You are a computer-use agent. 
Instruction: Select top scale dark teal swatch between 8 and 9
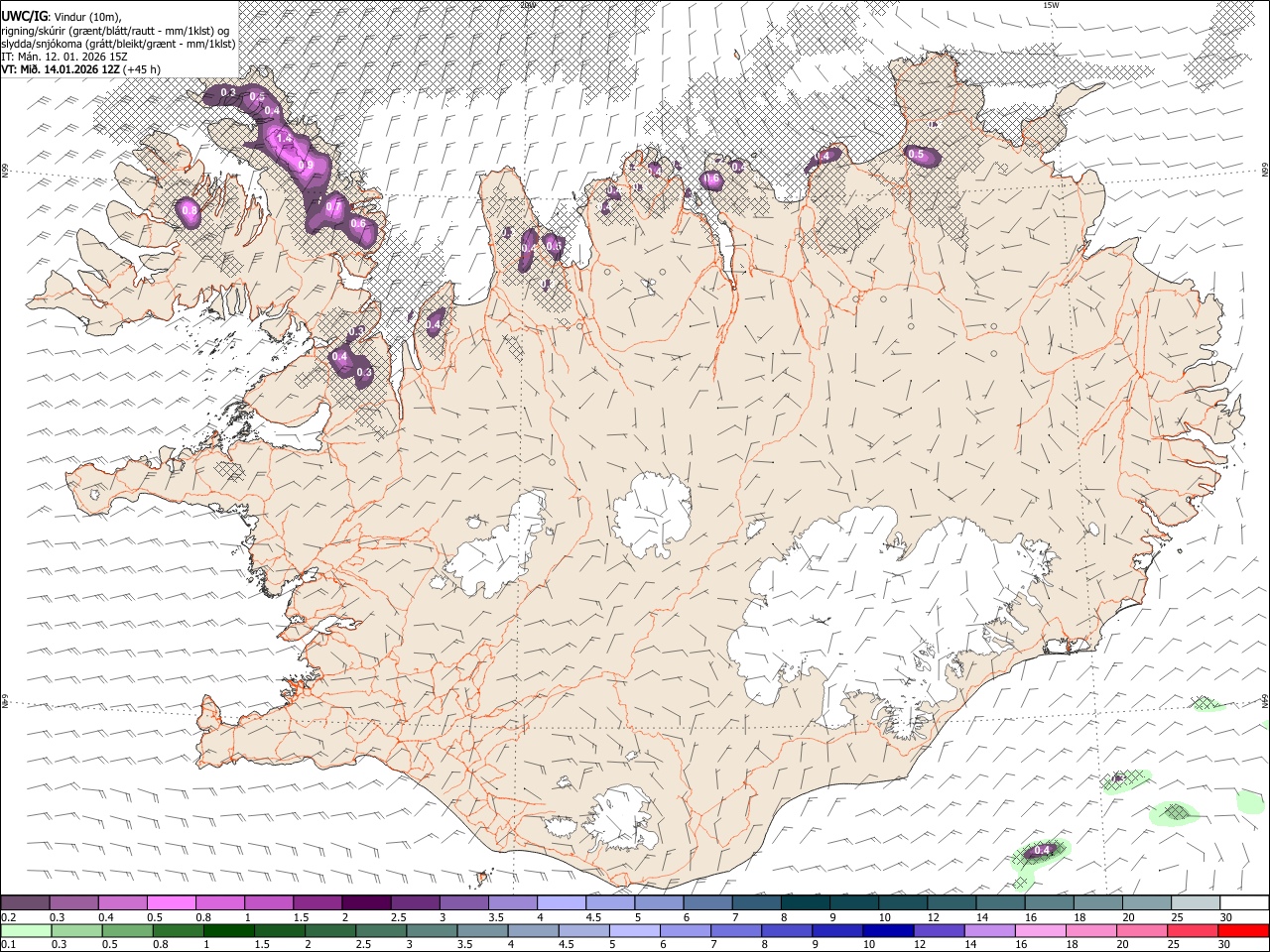click(805, 902)
